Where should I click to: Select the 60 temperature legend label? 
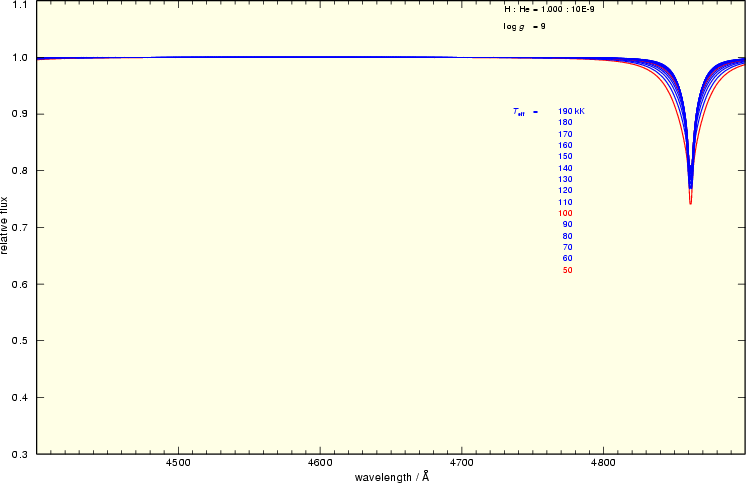(x=568, y=258)
